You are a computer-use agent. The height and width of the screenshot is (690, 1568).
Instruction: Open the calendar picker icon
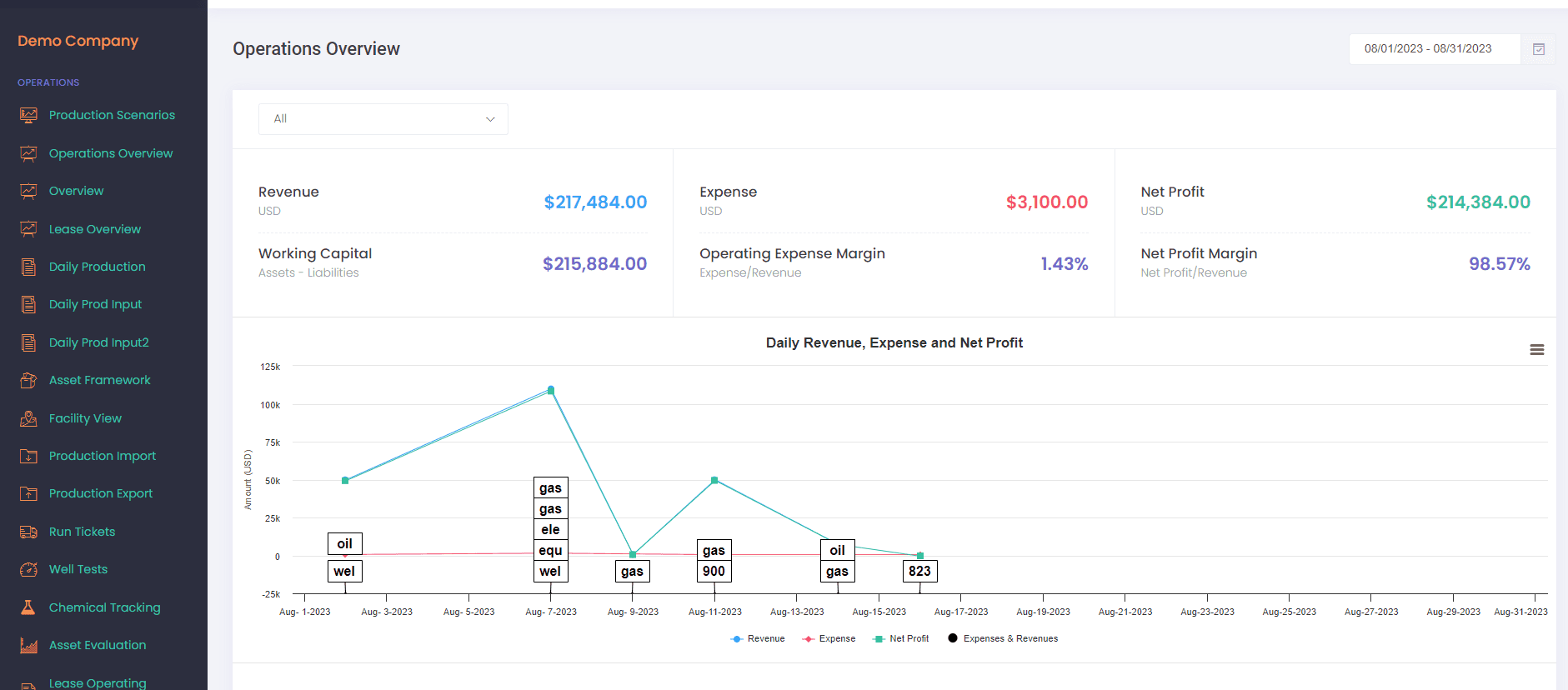[1539, 49]
